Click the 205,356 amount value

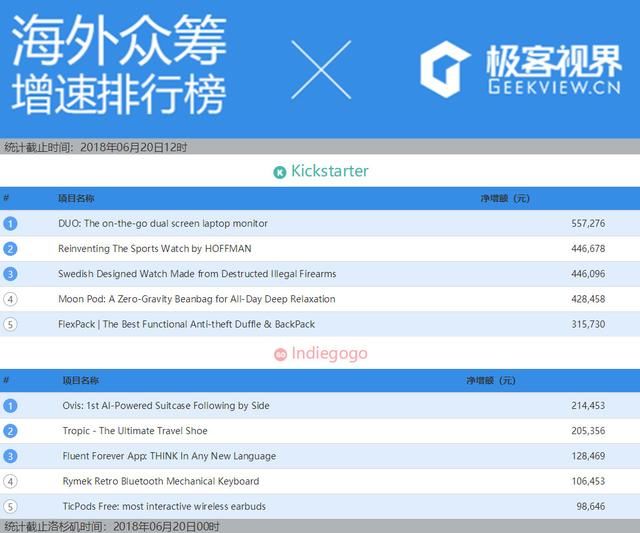pyautogui.click(x=588, y=431)
